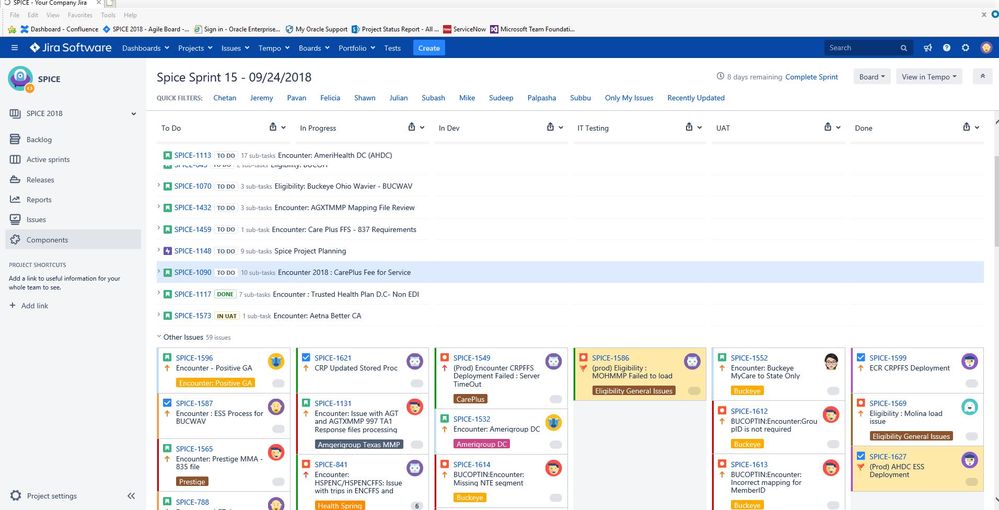
Task: Collapse the sidebar with double chevron
Action: (131, 496)
